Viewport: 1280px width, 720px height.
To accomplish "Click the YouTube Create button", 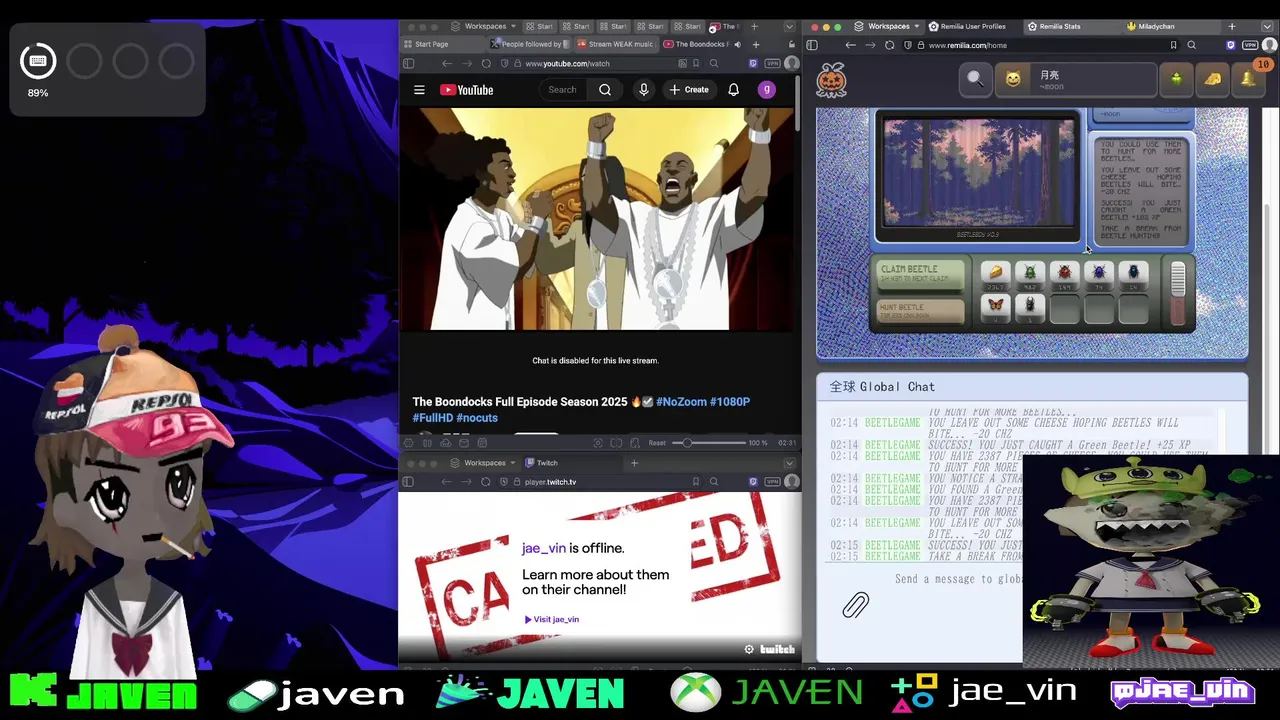I will pos(689,90).
